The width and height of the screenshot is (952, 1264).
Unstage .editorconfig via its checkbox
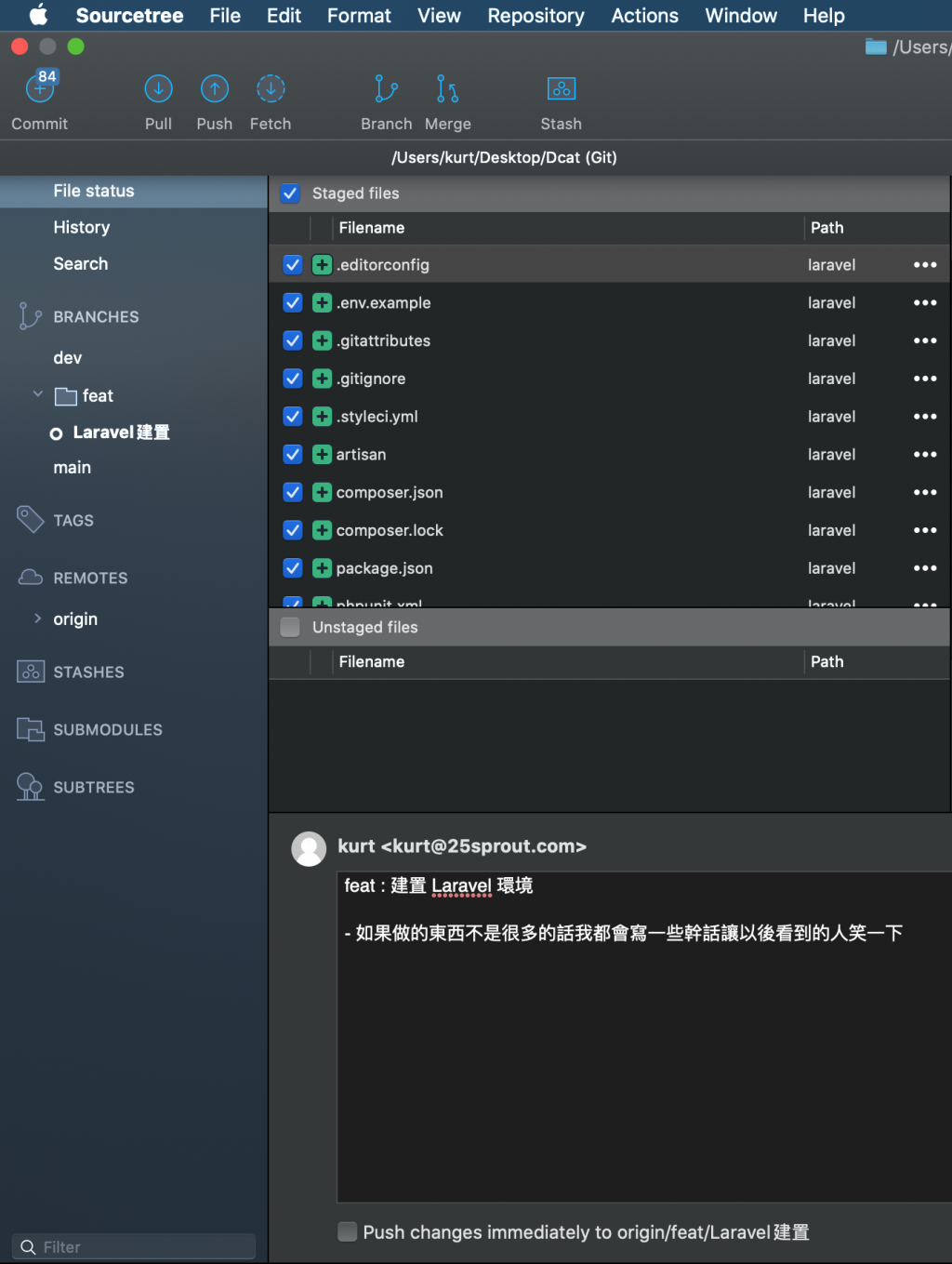293,265
